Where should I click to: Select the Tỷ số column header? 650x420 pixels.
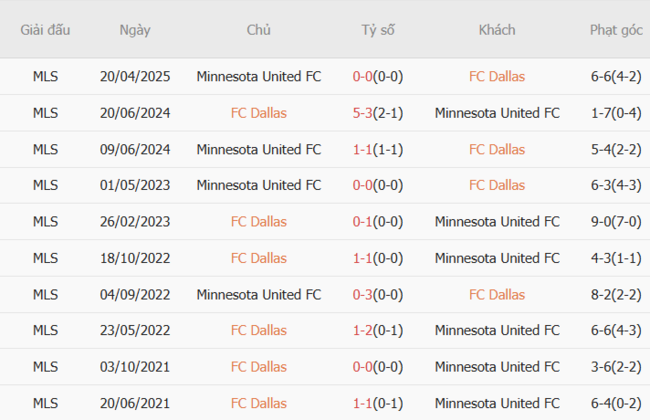(378, 30)
